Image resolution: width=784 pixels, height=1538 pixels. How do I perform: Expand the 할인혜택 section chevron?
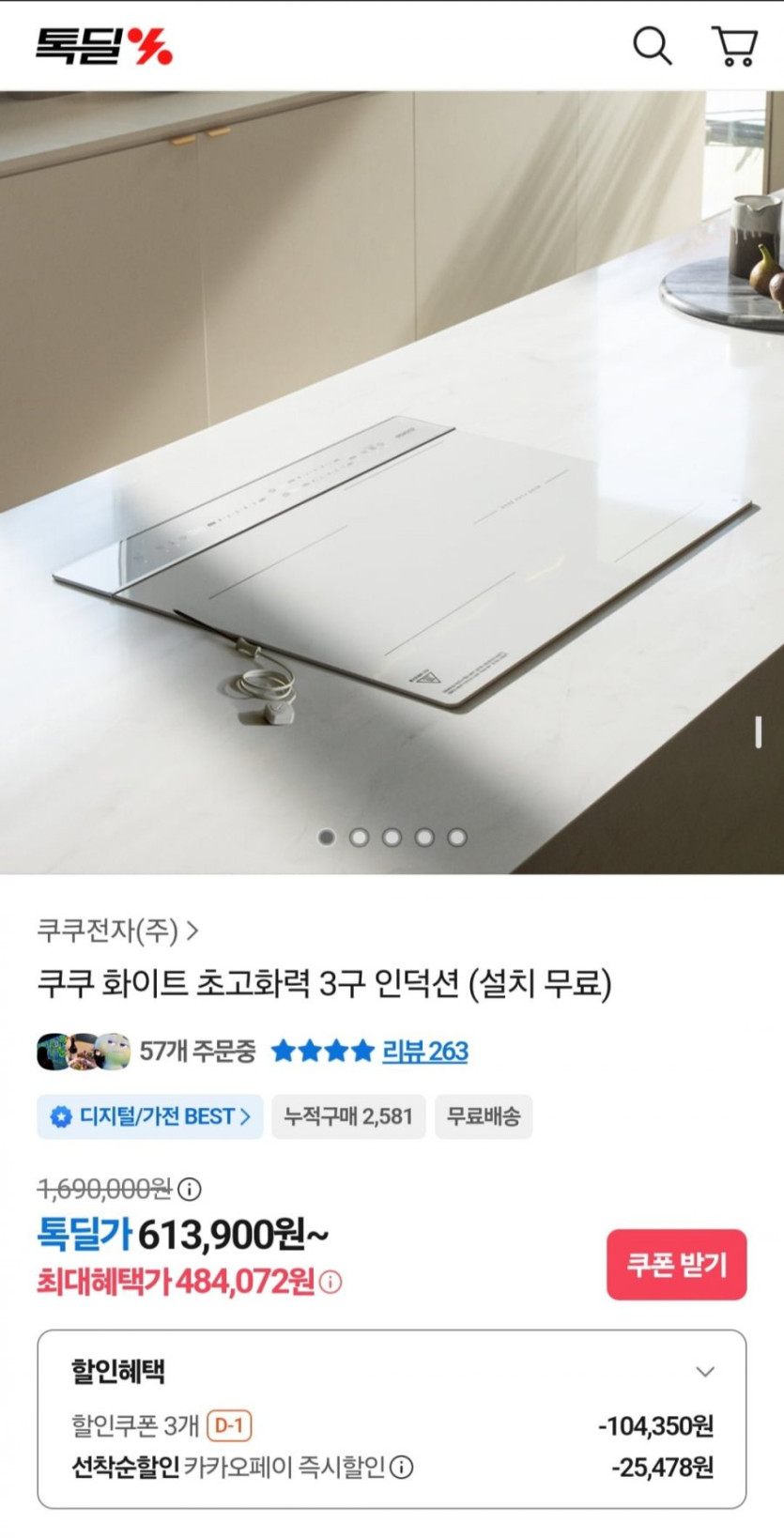pyautogui.click(x=705, y=1372)
